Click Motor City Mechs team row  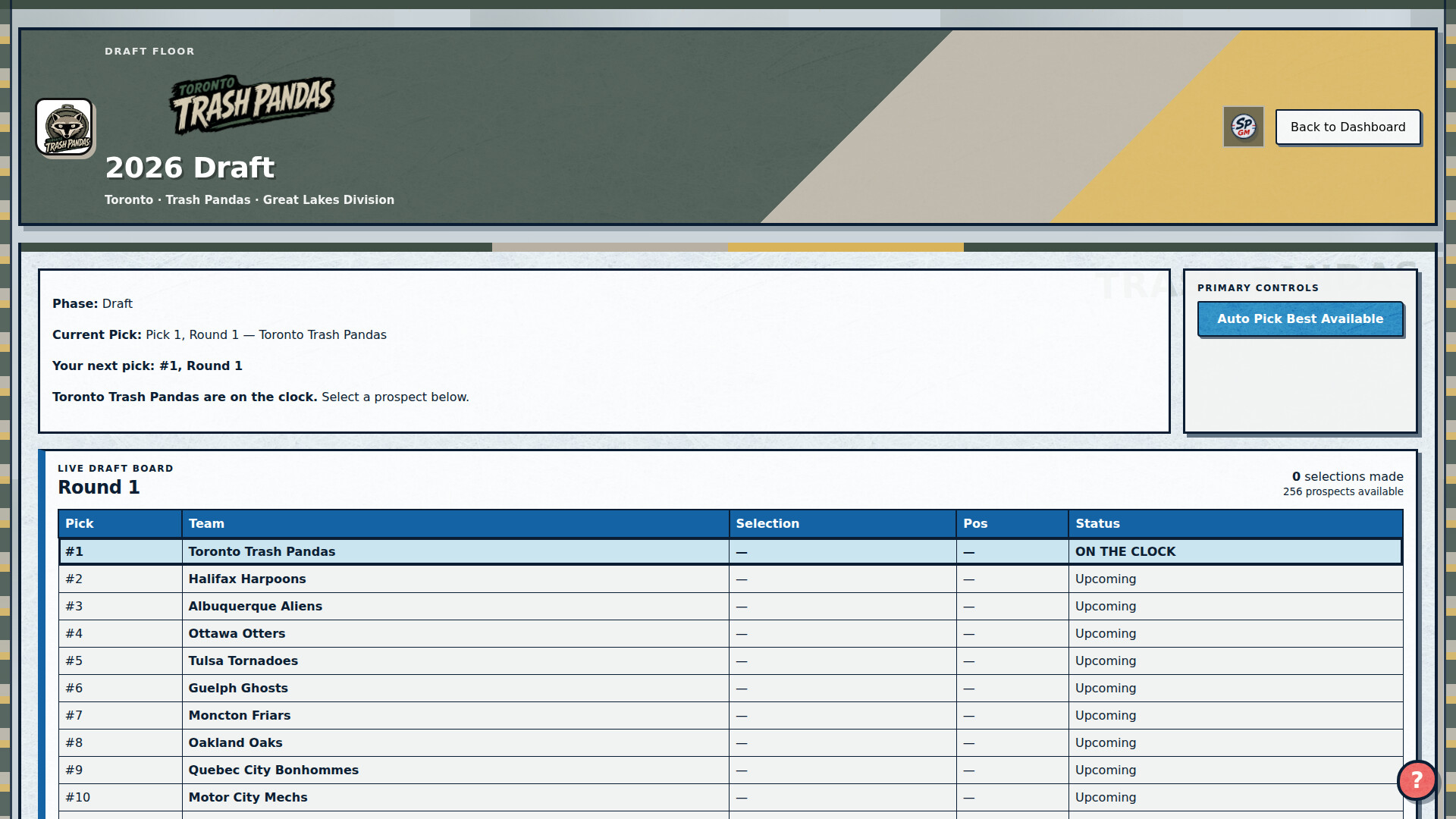click(x=730, y=797)
